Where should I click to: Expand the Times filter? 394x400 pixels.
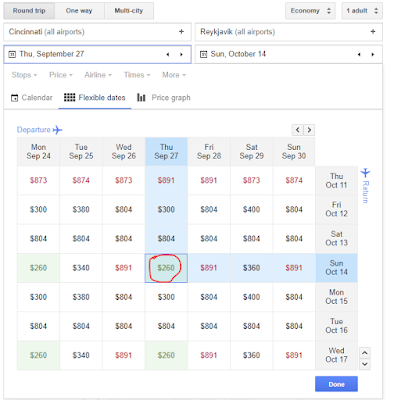137,75
